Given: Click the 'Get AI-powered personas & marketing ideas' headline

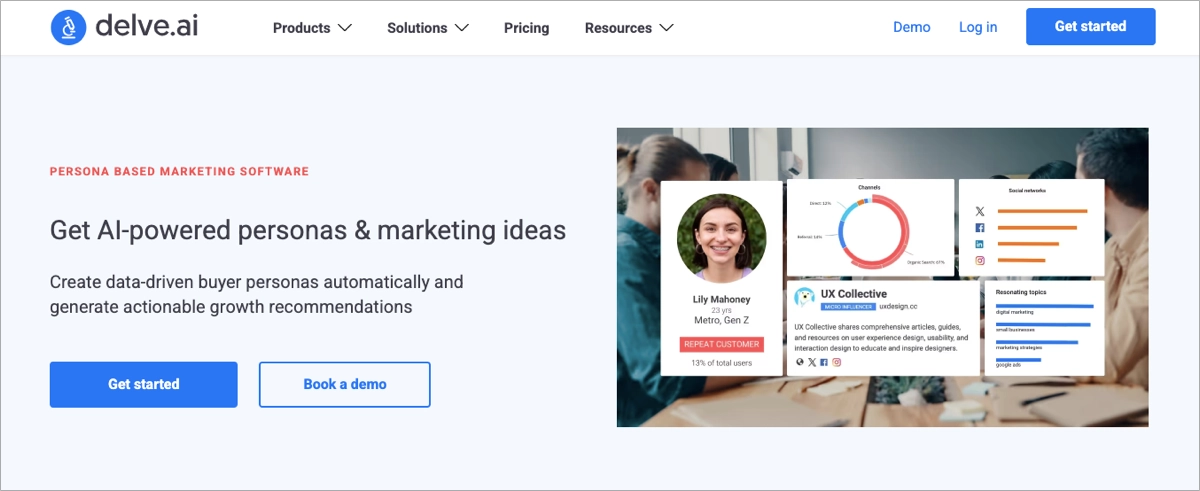Looking at the screenshot, I should 308,231.
